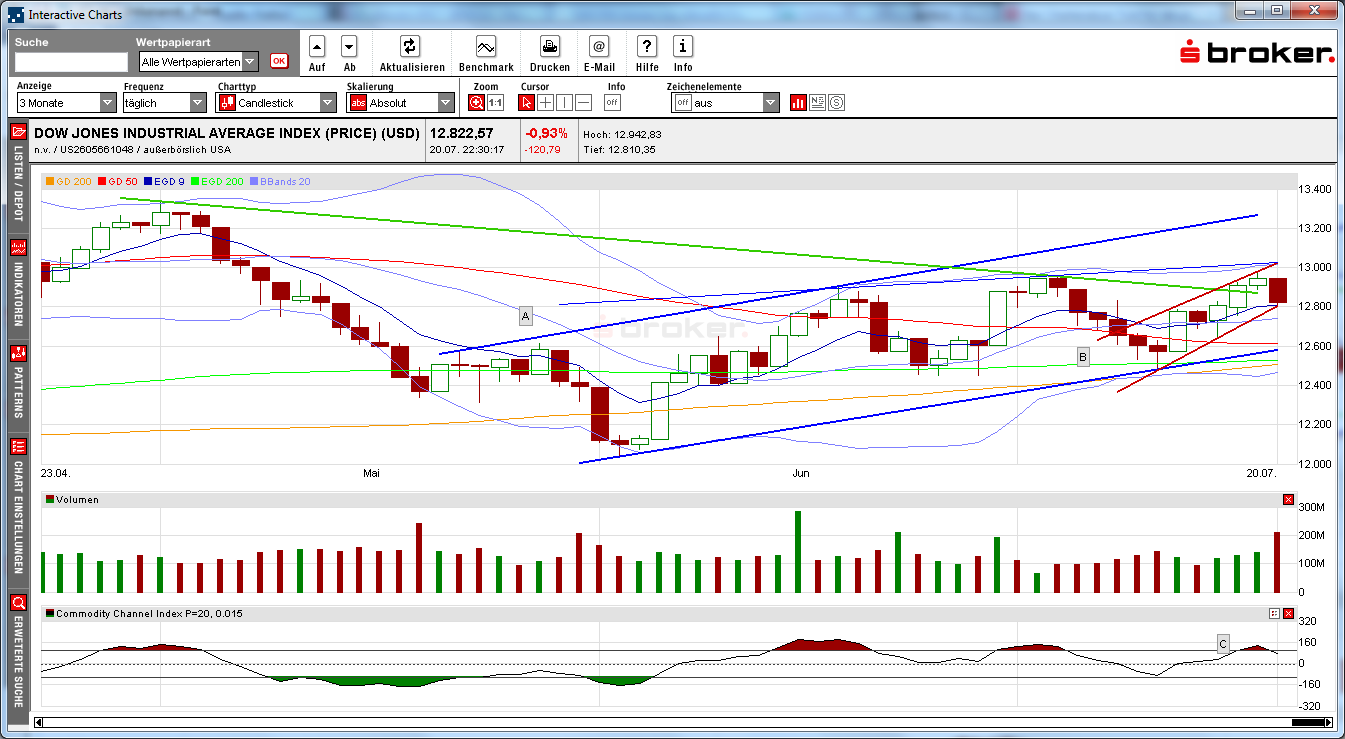1345x739 pixels.
Task: Open the Anzeige 3 Monate dropdown
Action: (67, 103)
